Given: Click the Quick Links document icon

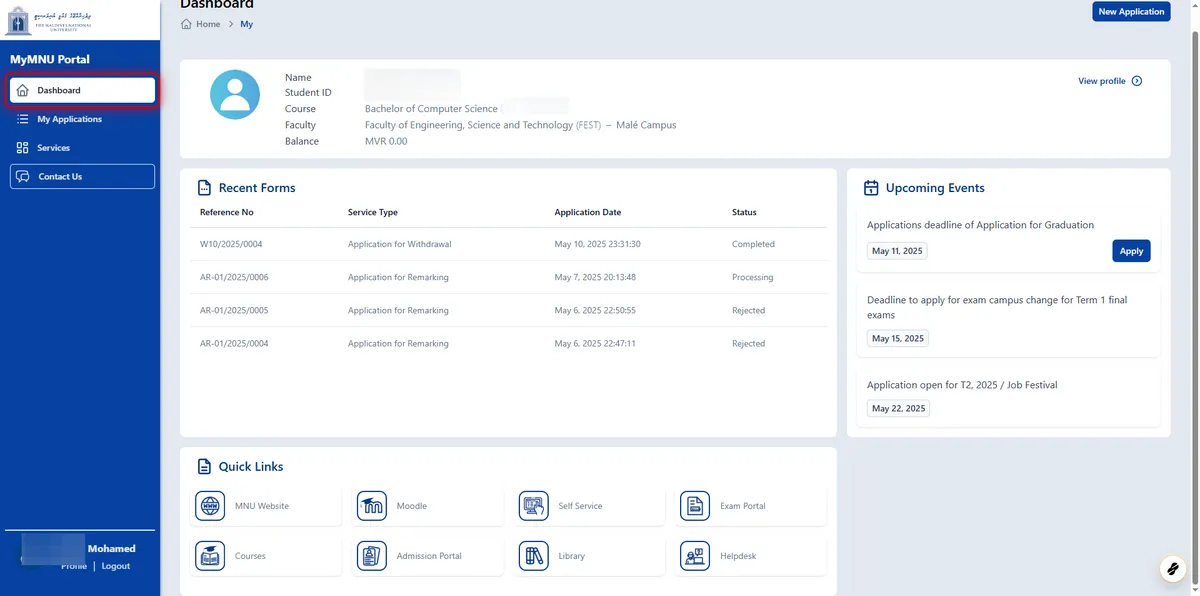Looking at the screenshot, I should click(x=204, y=466).
